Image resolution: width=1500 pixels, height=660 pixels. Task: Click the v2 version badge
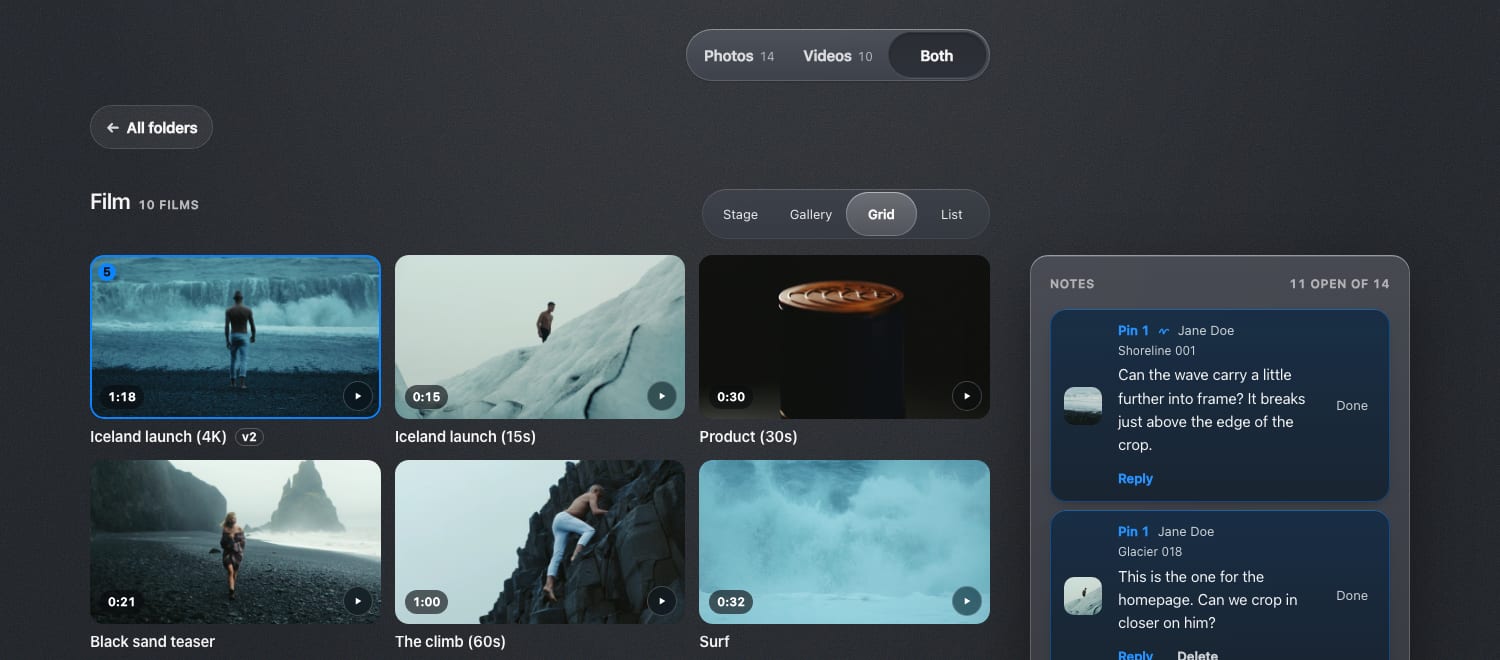[x=250, y=437]
